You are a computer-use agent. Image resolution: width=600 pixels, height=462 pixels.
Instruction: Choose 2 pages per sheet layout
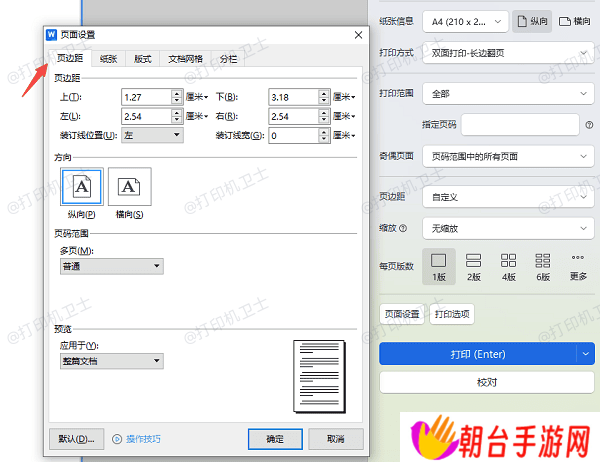[x=473, y=266]
